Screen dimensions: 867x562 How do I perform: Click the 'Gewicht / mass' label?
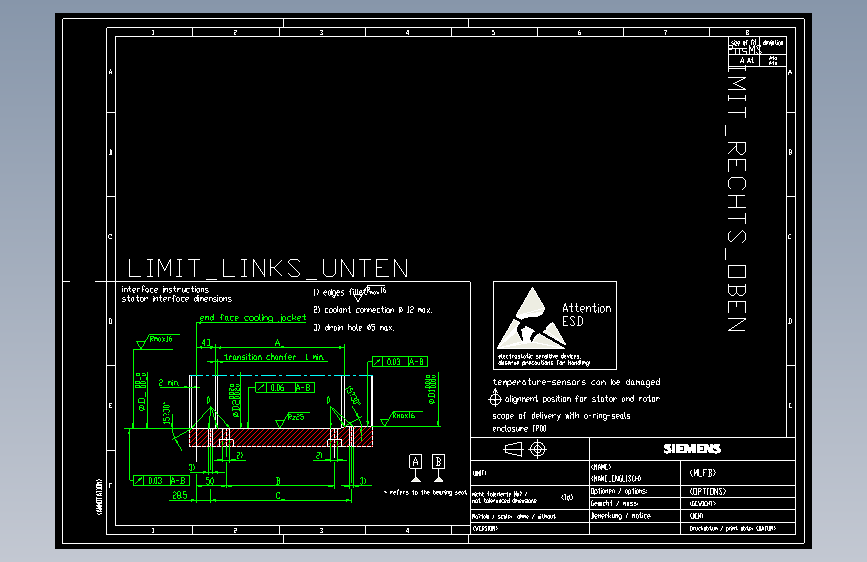[614, 503]
